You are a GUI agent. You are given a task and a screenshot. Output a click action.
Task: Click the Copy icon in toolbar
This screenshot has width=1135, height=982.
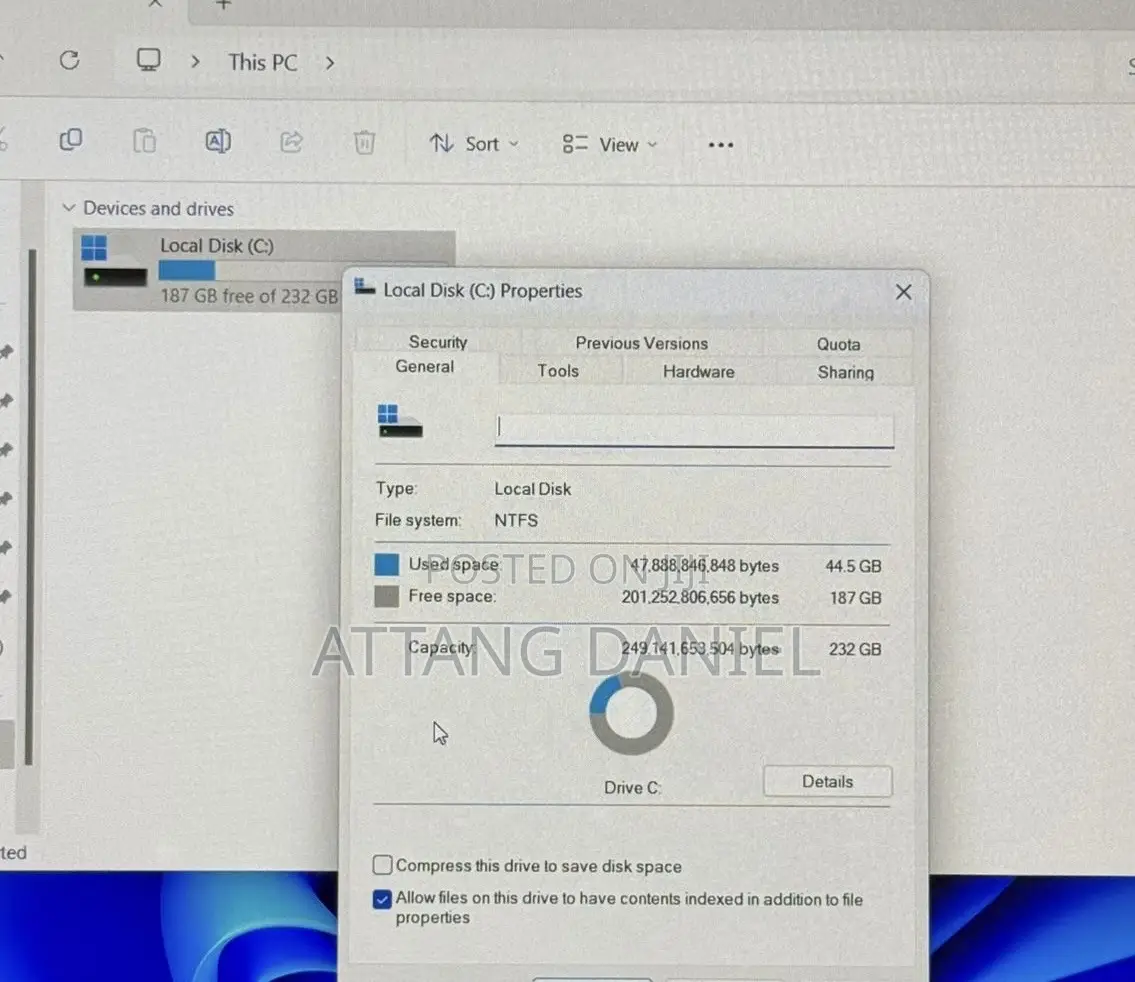point(71,142)
